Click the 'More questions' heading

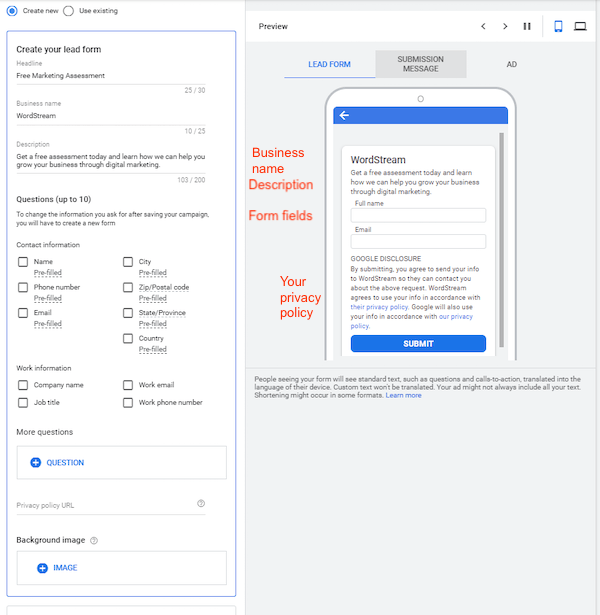tap(45, 432)
